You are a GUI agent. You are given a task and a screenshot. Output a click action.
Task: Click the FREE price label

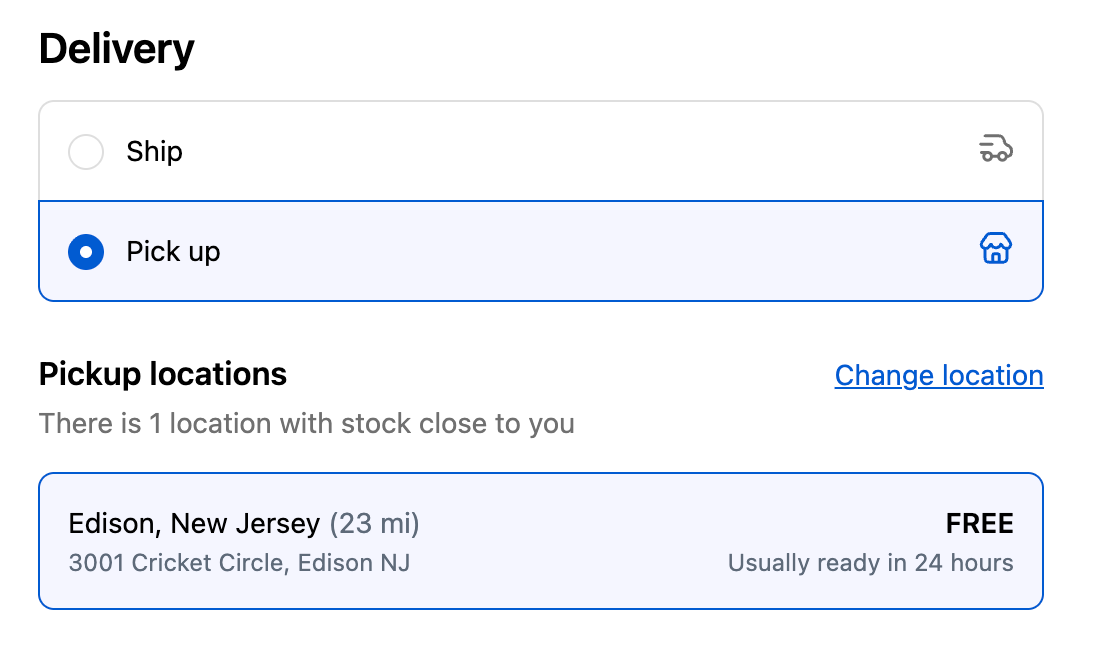(x=980, y=524)
